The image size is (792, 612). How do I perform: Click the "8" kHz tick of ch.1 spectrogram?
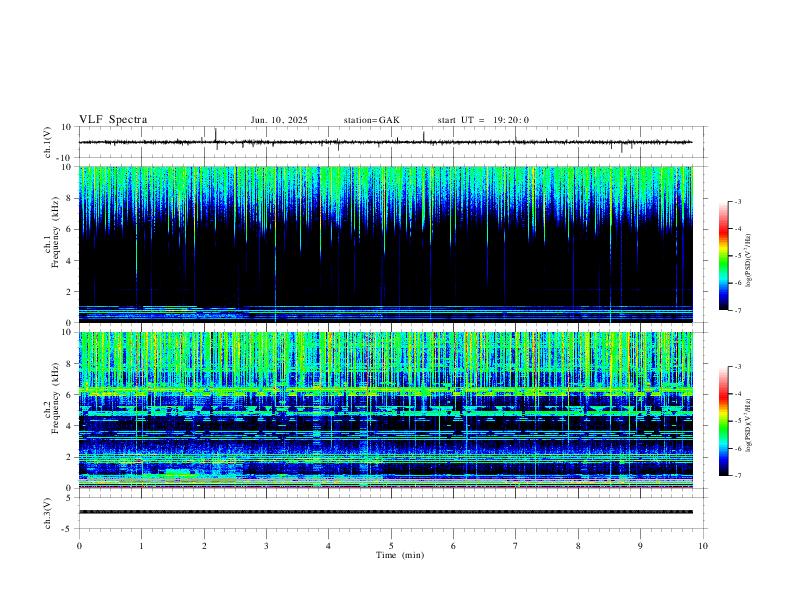pos(69,198)
